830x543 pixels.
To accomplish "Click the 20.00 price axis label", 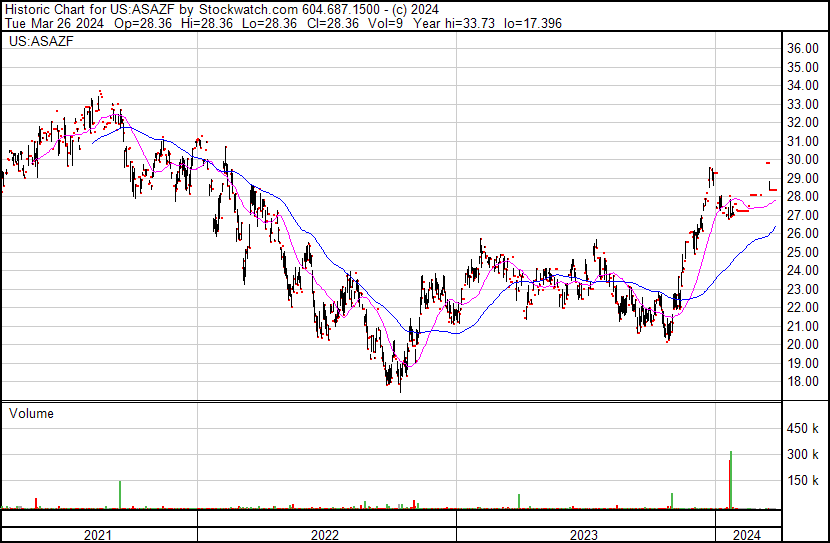I will point(803,345).
